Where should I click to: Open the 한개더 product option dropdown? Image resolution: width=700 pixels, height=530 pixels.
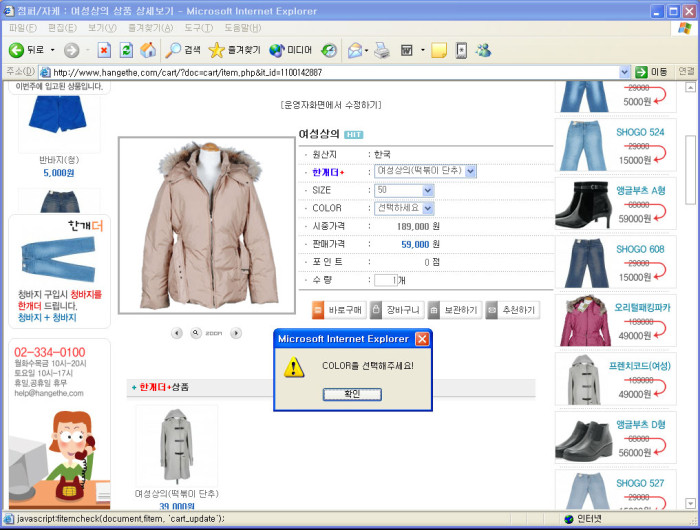[470, 172]
